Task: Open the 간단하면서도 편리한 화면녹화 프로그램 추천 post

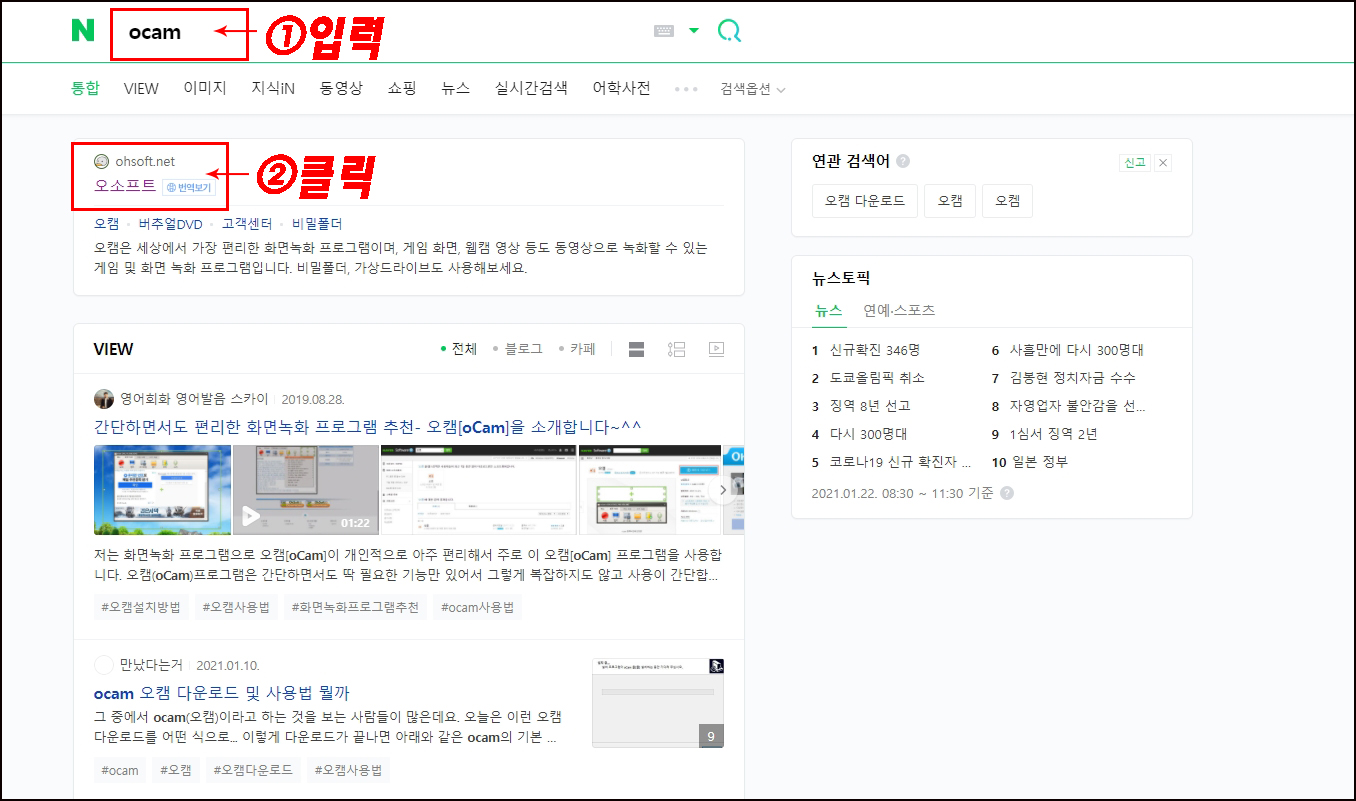Action: [367, 428]
